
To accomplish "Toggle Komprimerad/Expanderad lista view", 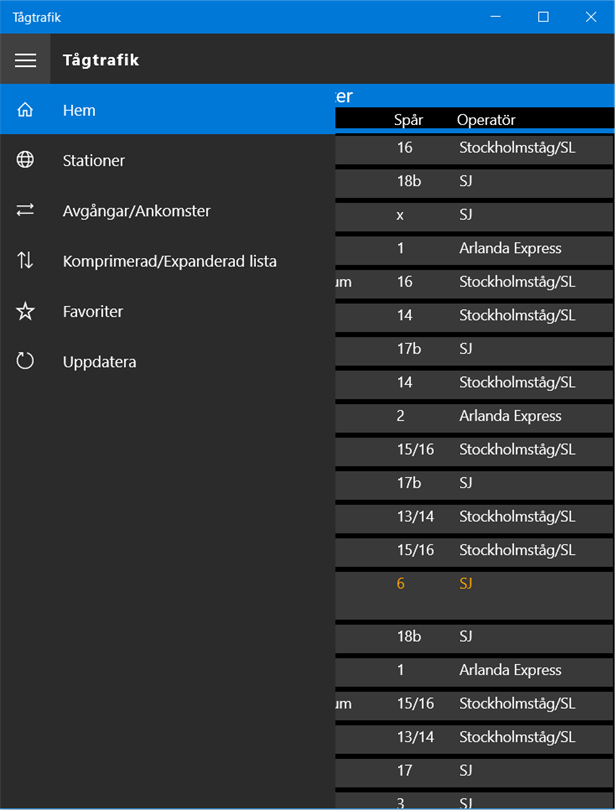I will [x=169, y=261].
